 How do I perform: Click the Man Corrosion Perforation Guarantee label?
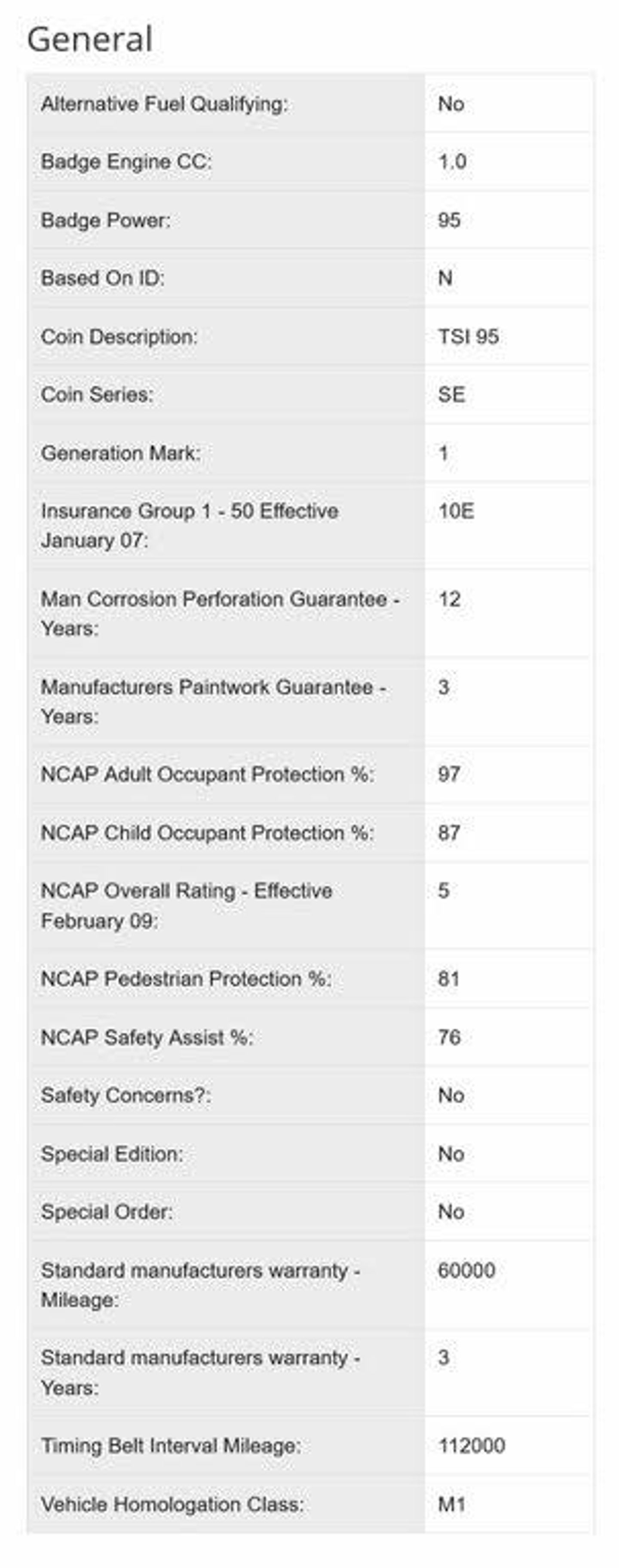pyautogui.click(x=219, y=613)
